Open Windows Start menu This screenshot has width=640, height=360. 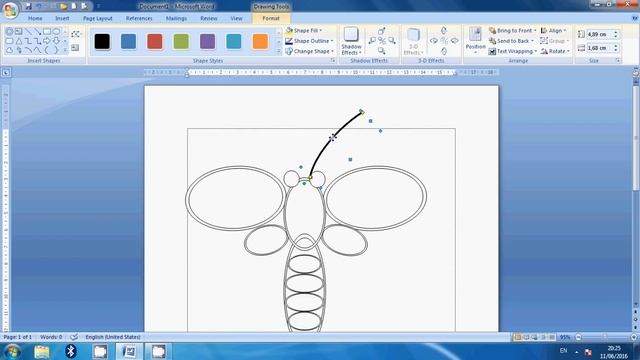(12, 351)
